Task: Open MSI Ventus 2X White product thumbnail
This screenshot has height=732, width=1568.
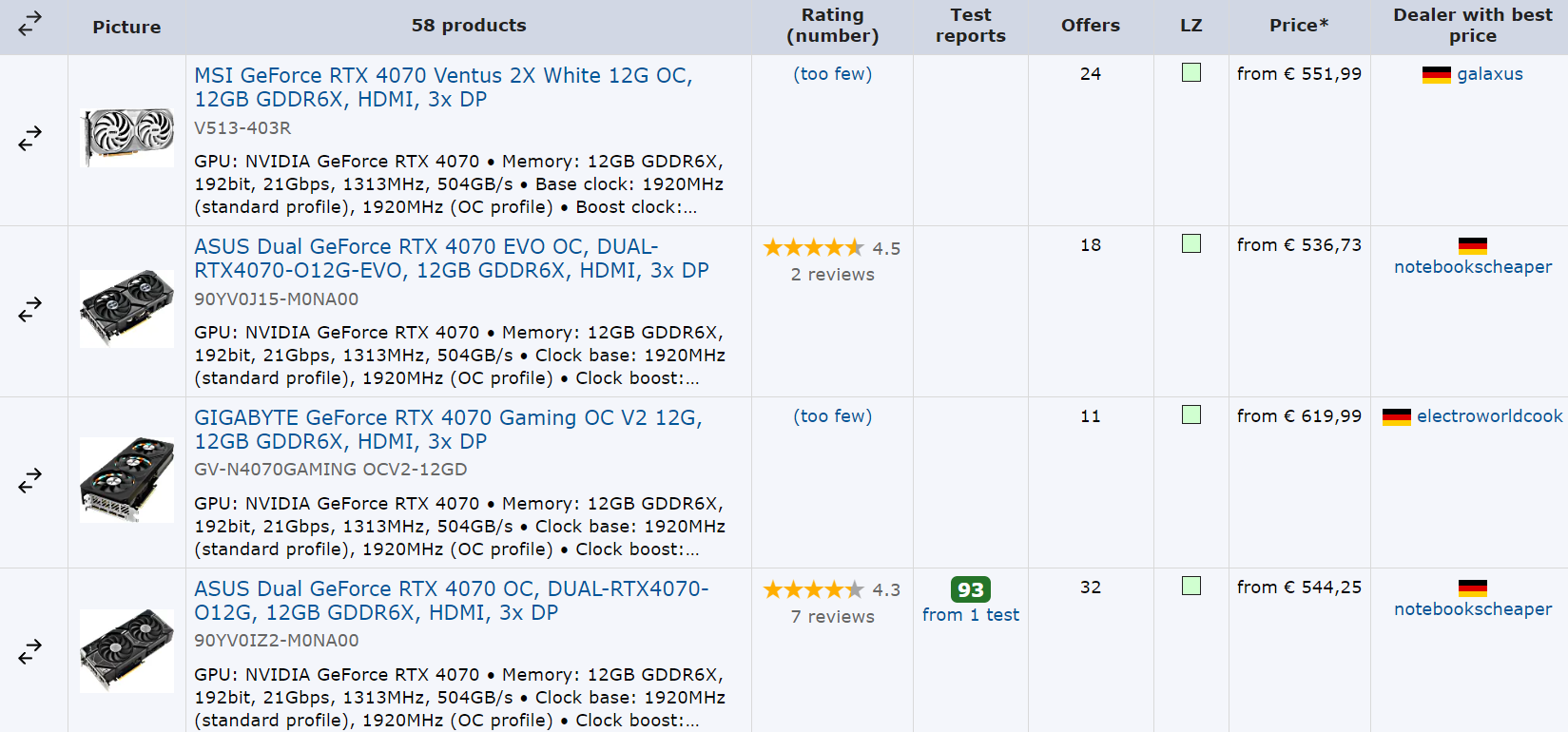Action: pos(127,139)
